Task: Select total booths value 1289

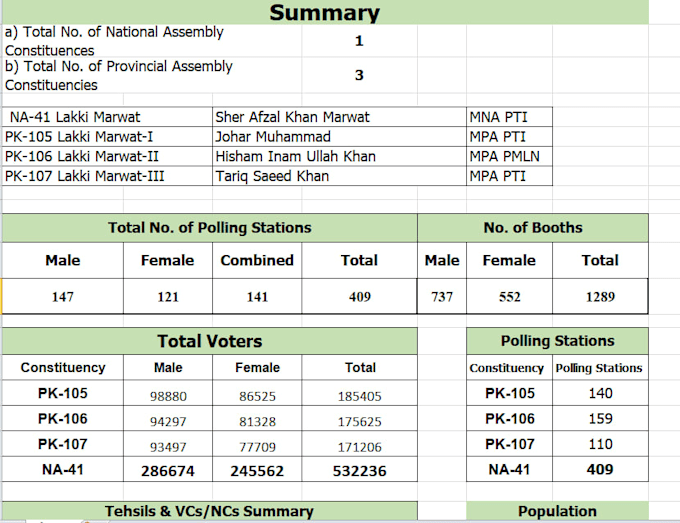Action: pos(600,297)
